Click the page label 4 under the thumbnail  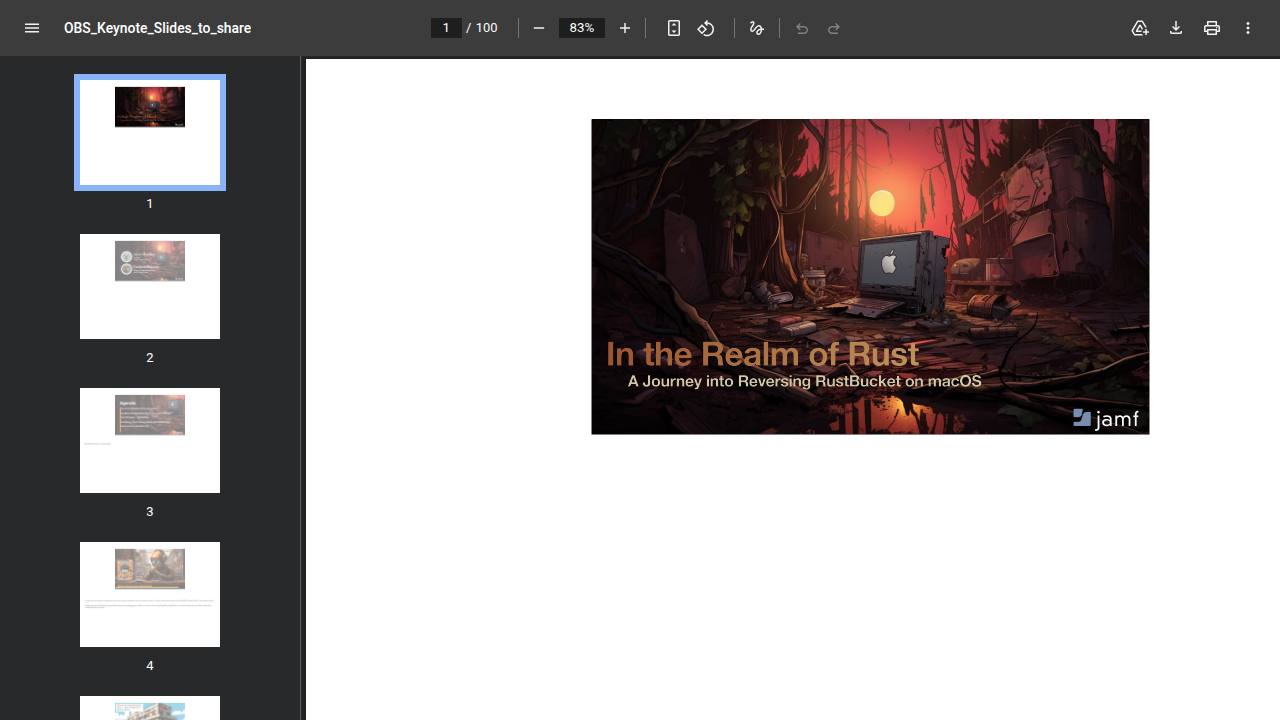(x=150, y=665)
